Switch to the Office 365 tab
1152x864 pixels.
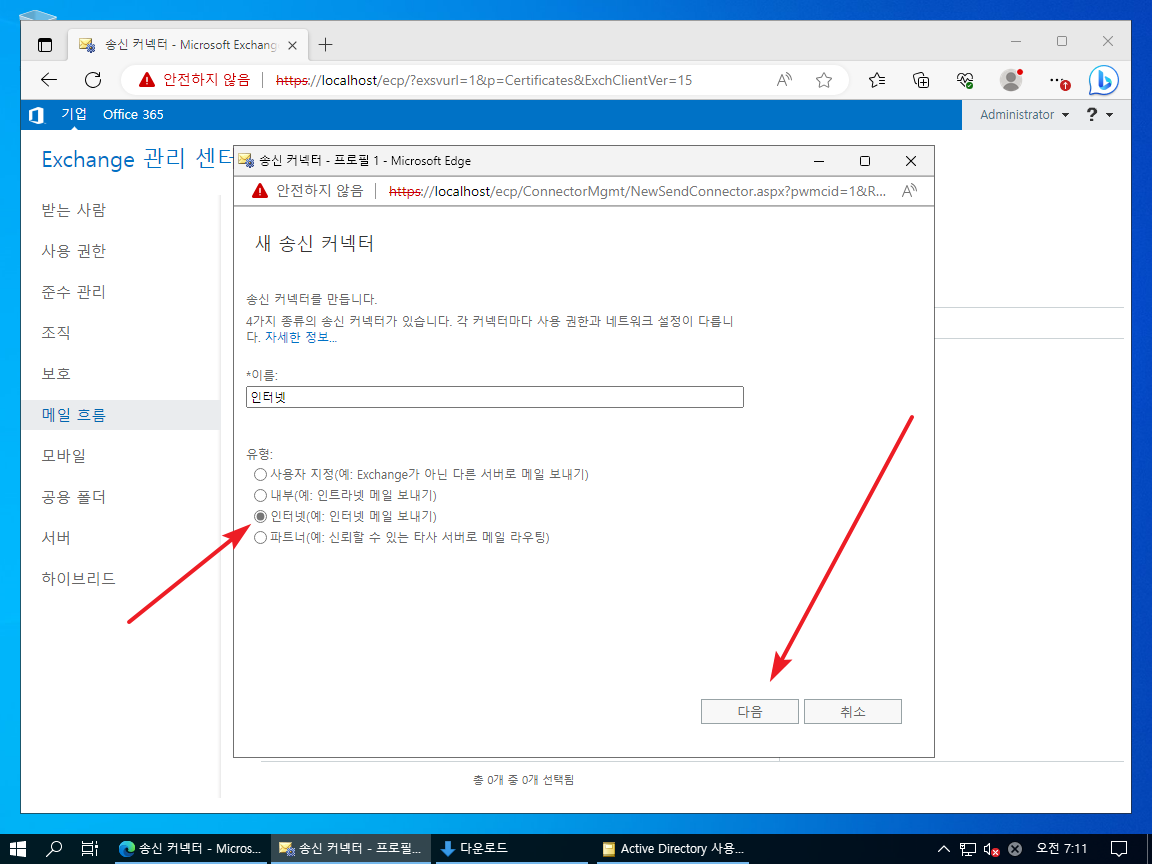[x=133, y=115]
